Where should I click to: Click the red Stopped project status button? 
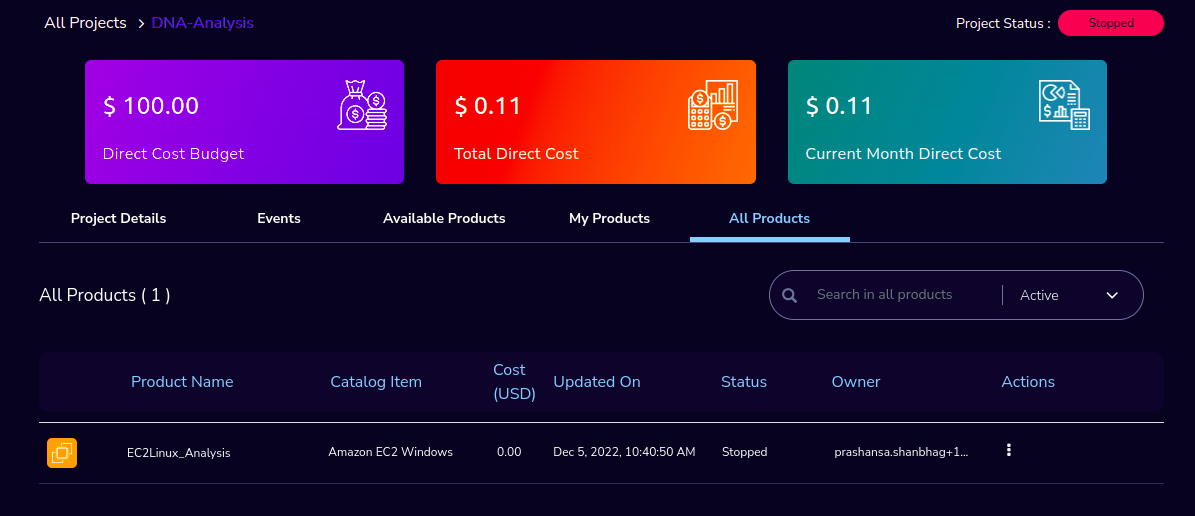click(1111, 23)
